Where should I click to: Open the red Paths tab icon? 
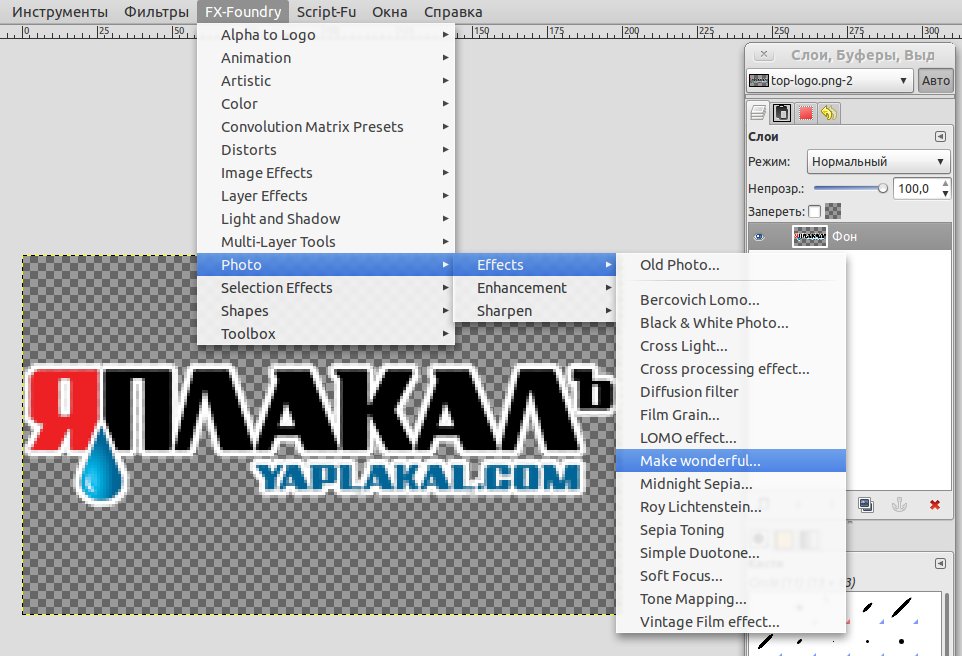805,112
